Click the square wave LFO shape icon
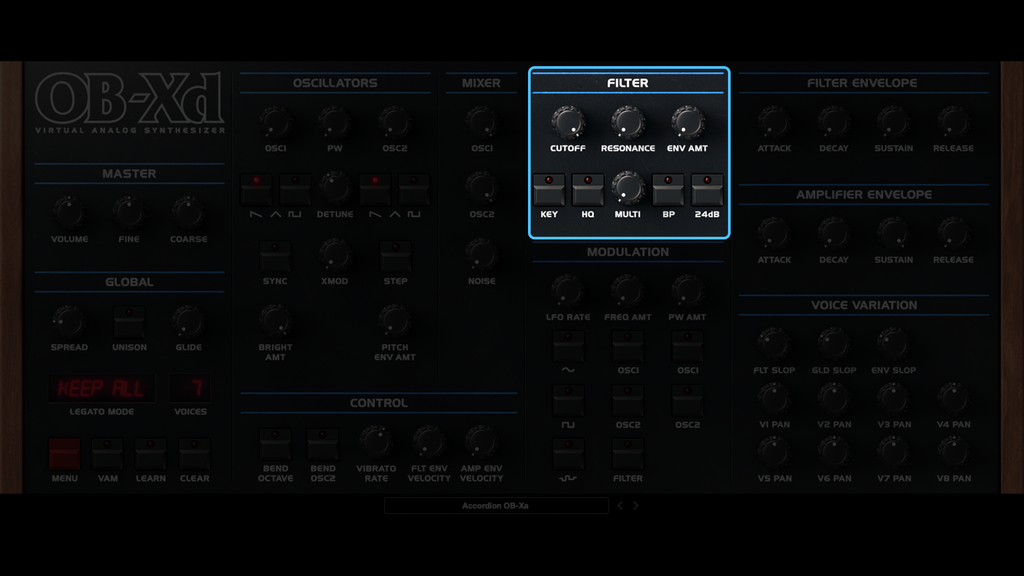Image resolution: width=1024 pixels, height=576 pixels. tap(568, 402)
